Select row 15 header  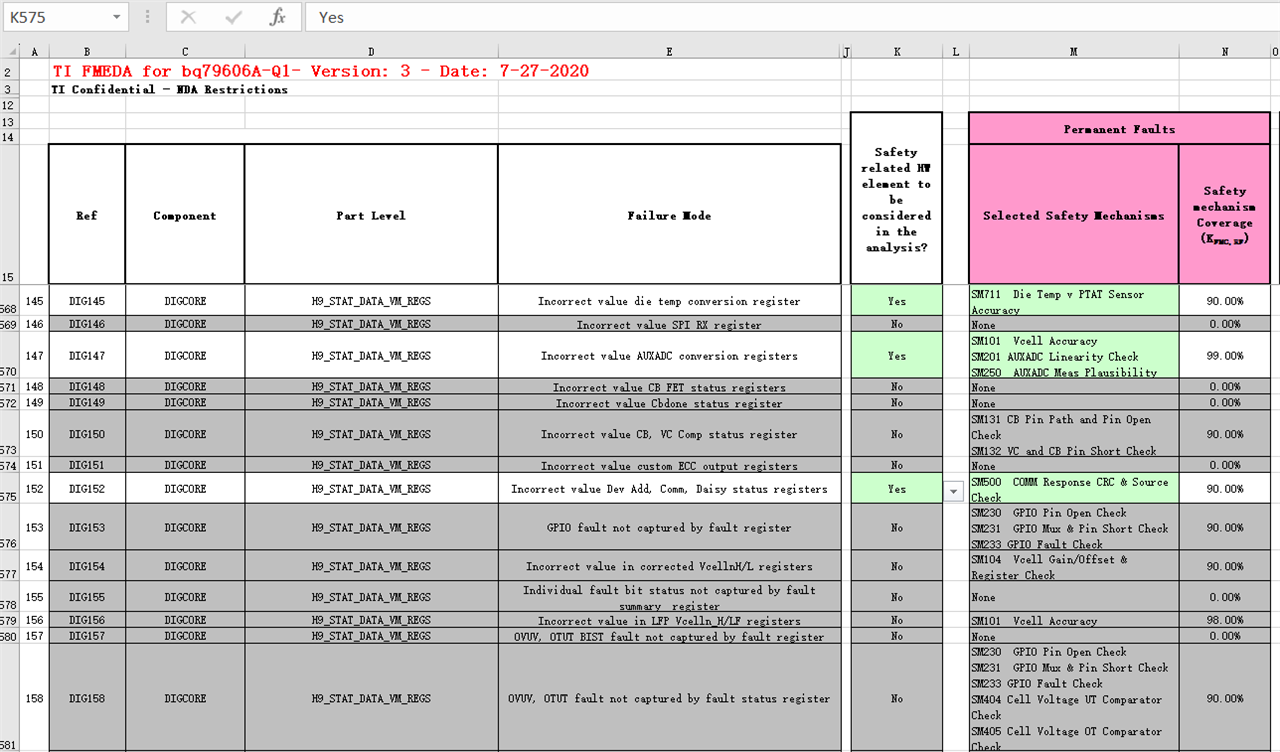10,214
